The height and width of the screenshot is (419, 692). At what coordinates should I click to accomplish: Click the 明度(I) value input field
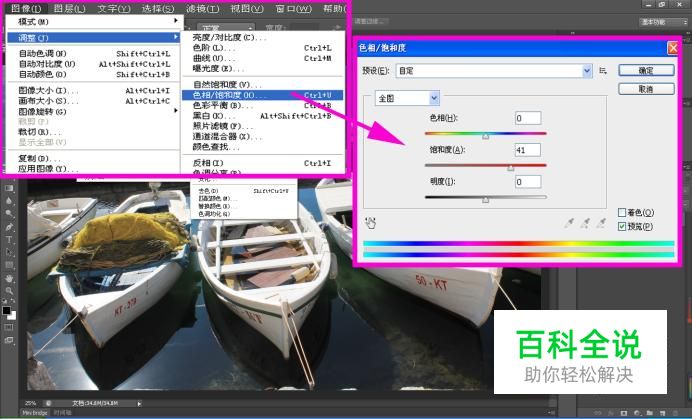[x=528, y=181]
